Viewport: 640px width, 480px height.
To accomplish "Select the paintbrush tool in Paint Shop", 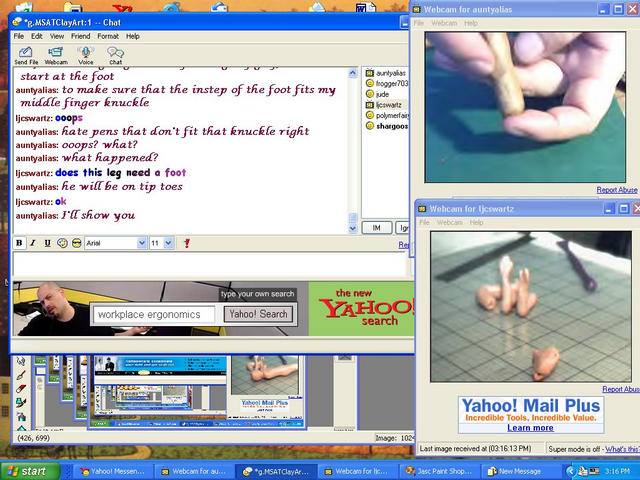I will coord(21,375).
